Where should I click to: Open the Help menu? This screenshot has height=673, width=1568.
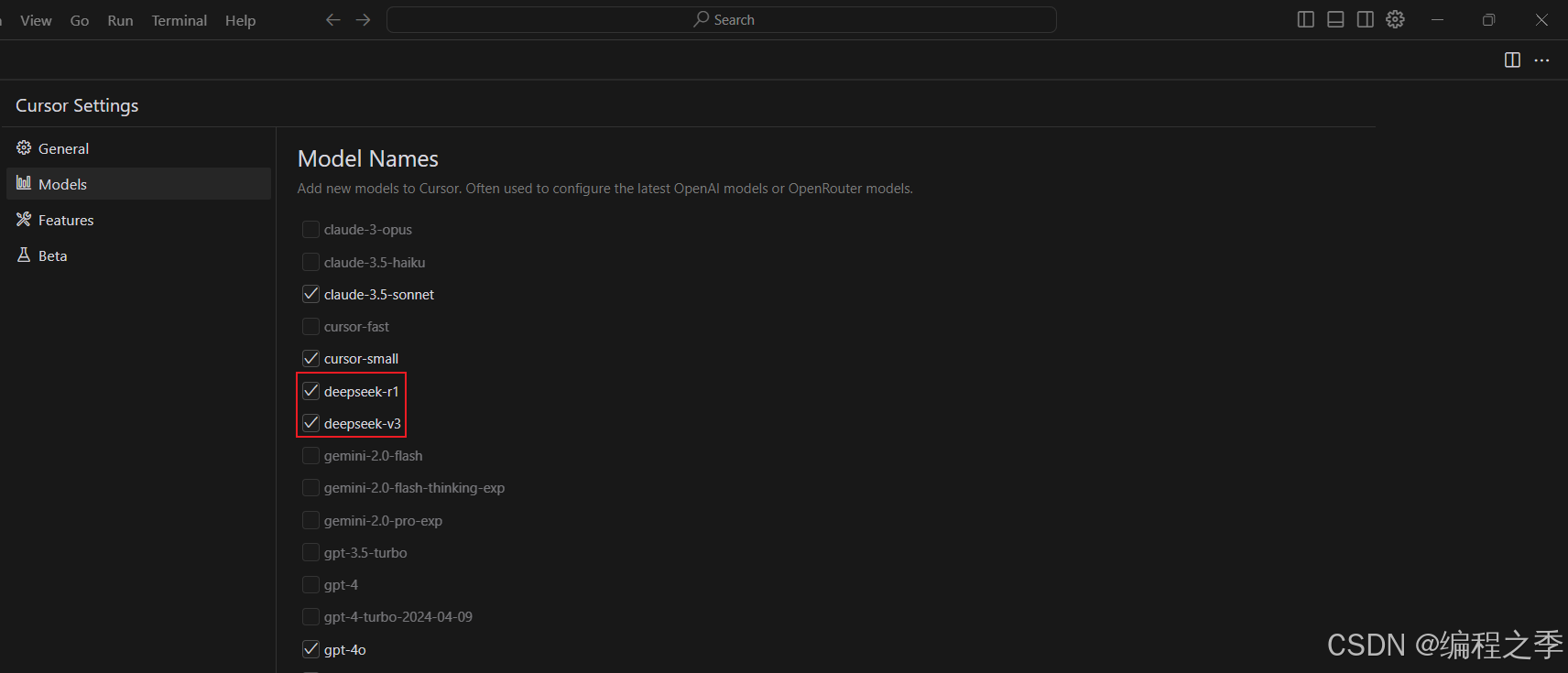[x=241, y=20]
